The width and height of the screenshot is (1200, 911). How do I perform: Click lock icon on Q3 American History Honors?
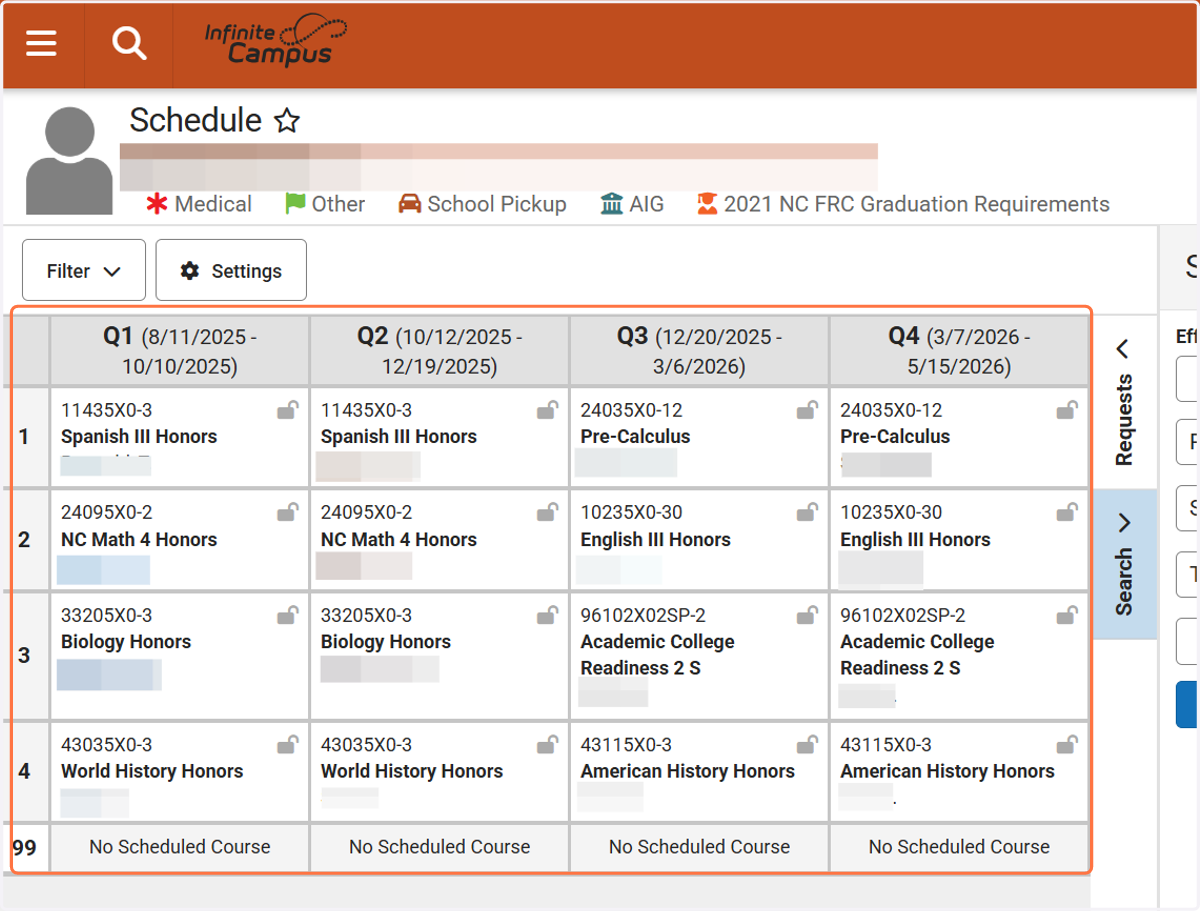point(807,745)
